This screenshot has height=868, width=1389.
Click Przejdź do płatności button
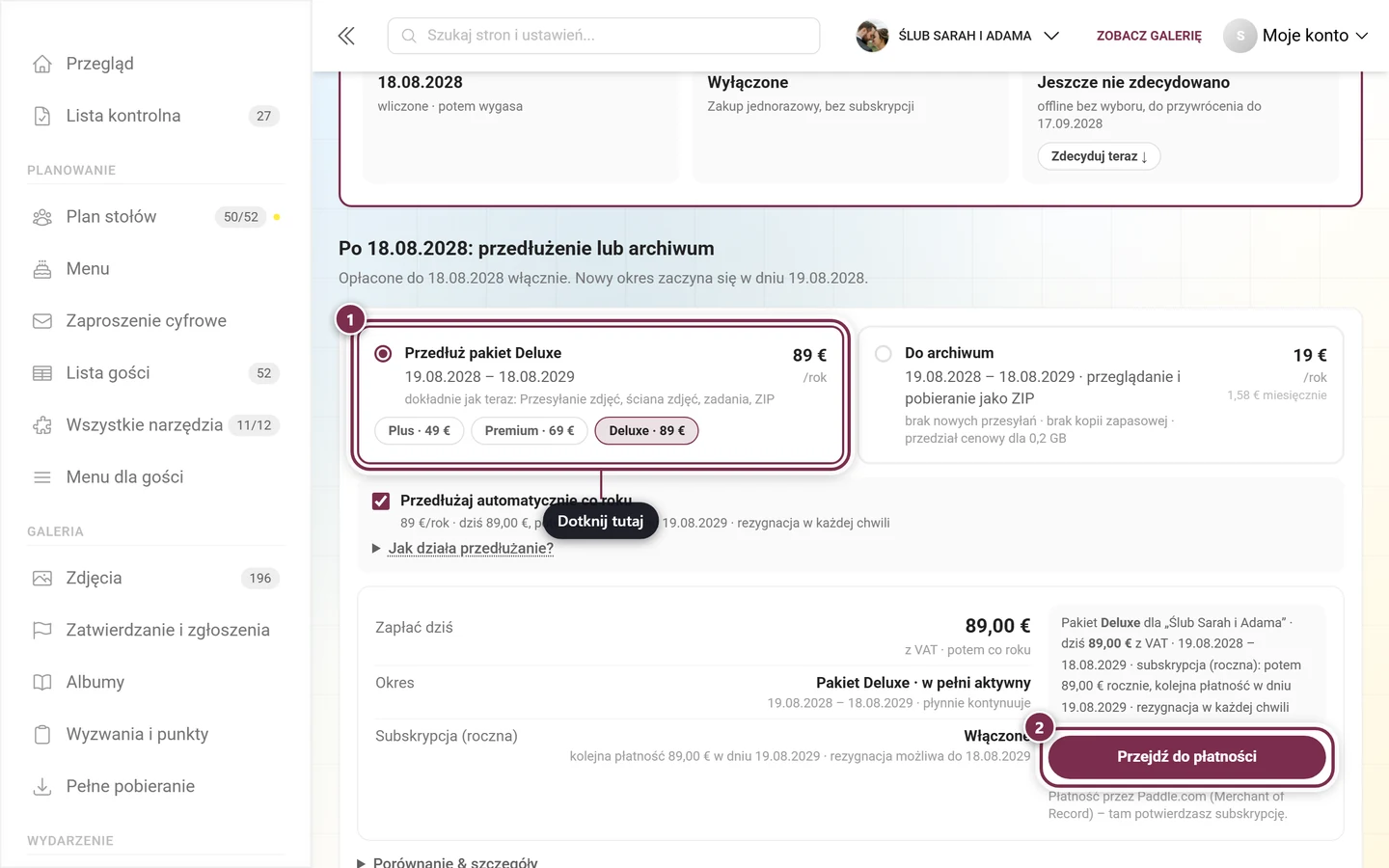click(x=1186, y=757)
